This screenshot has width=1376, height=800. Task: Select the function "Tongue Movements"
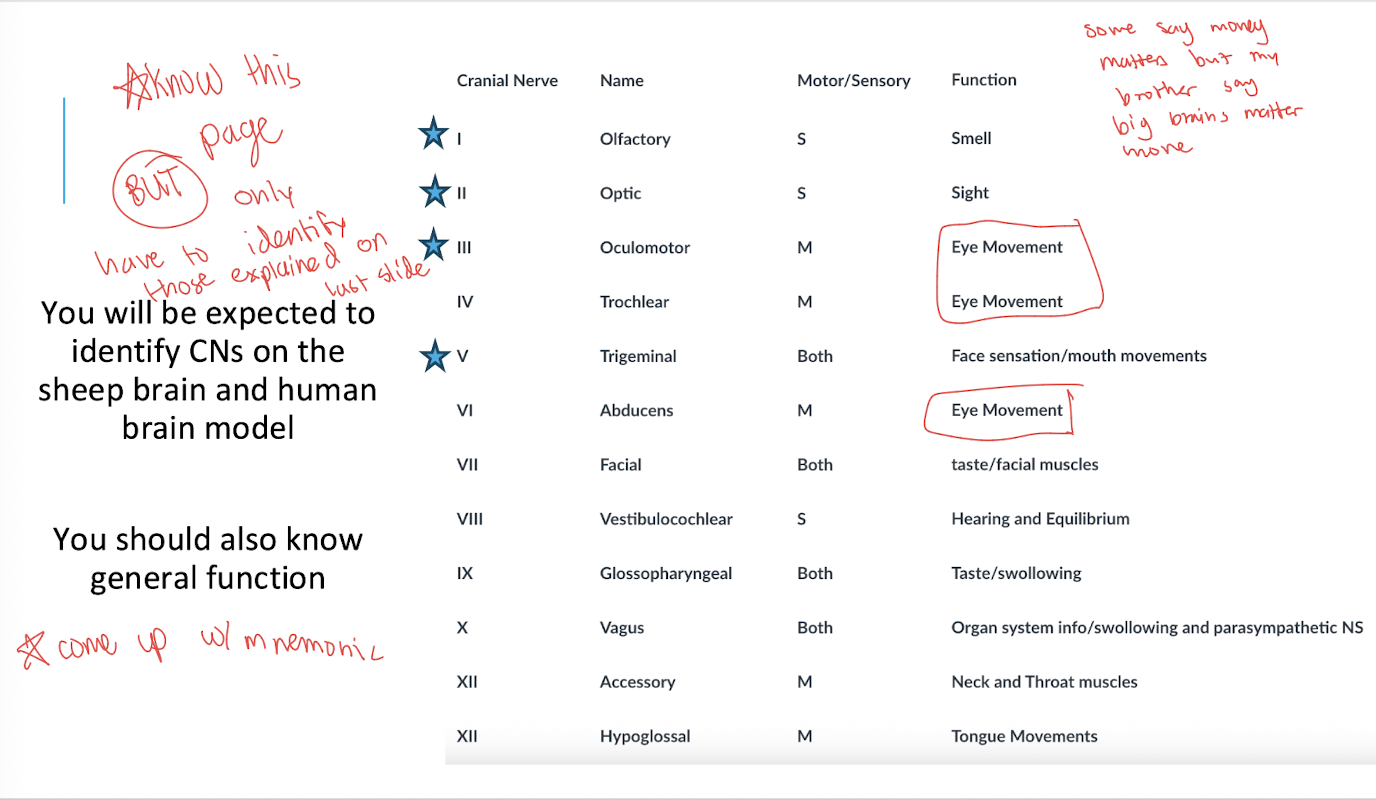click(1024, 737)
